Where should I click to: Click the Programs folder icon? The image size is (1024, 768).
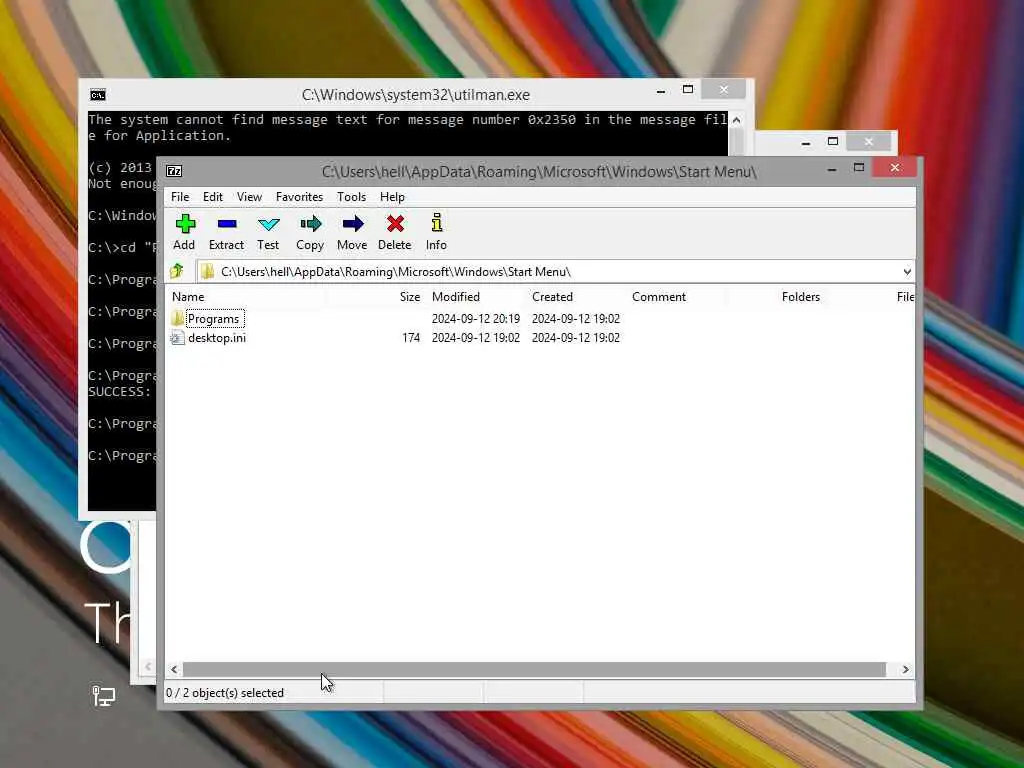(x=177, y=319)
